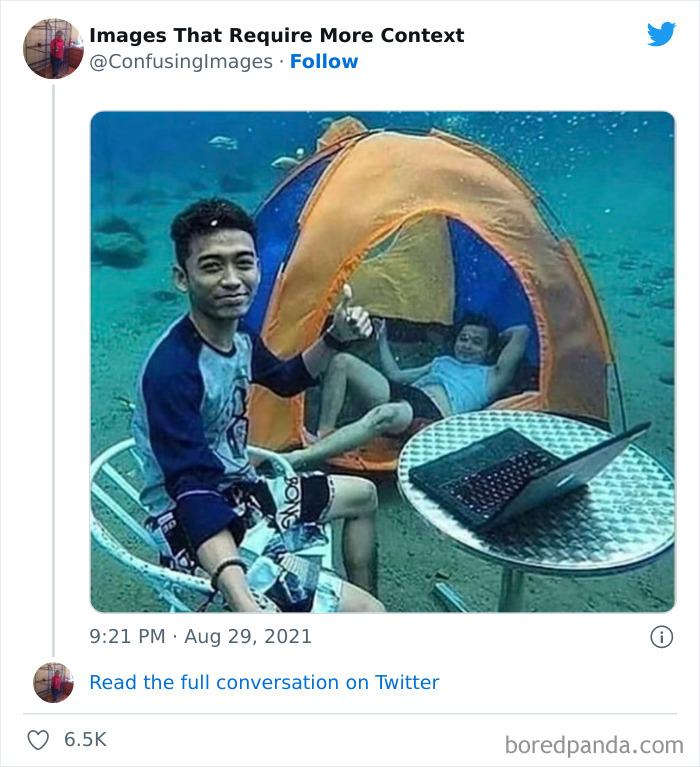Click the boredpanda.com watermark
This screenshot has width=700, height=767.
click(x=594, y=745)
